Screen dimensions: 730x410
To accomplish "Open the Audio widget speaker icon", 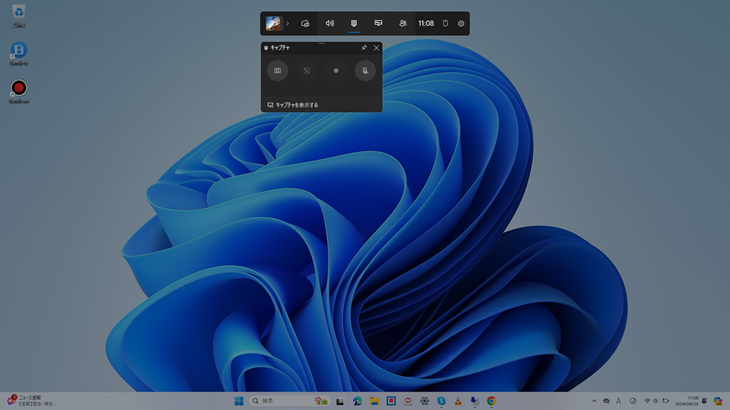I will (x=330, y=23).
